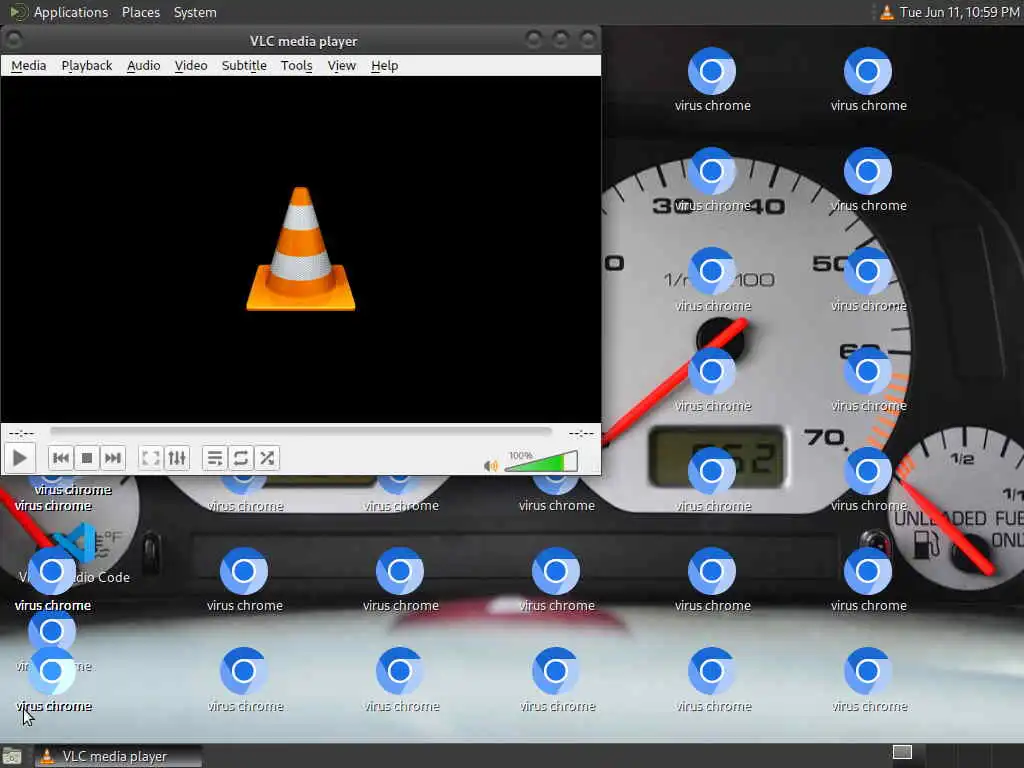Open the Subtitle menu
Screen dimensions: 1024x768
point(244,65)
